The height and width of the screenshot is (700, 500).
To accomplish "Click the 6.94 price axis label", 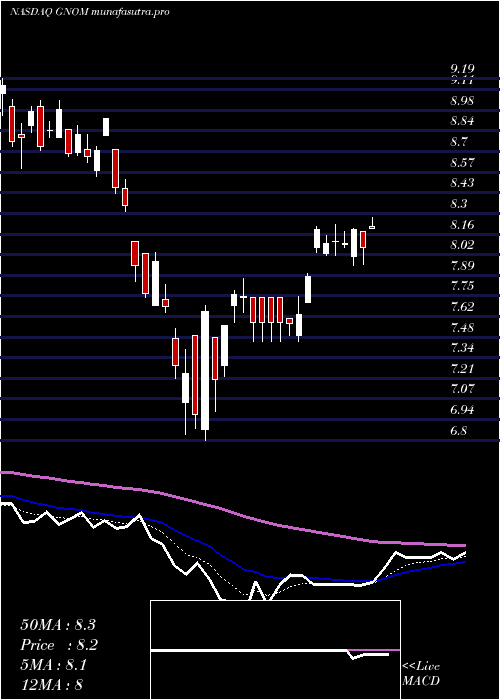I will 462,410.
